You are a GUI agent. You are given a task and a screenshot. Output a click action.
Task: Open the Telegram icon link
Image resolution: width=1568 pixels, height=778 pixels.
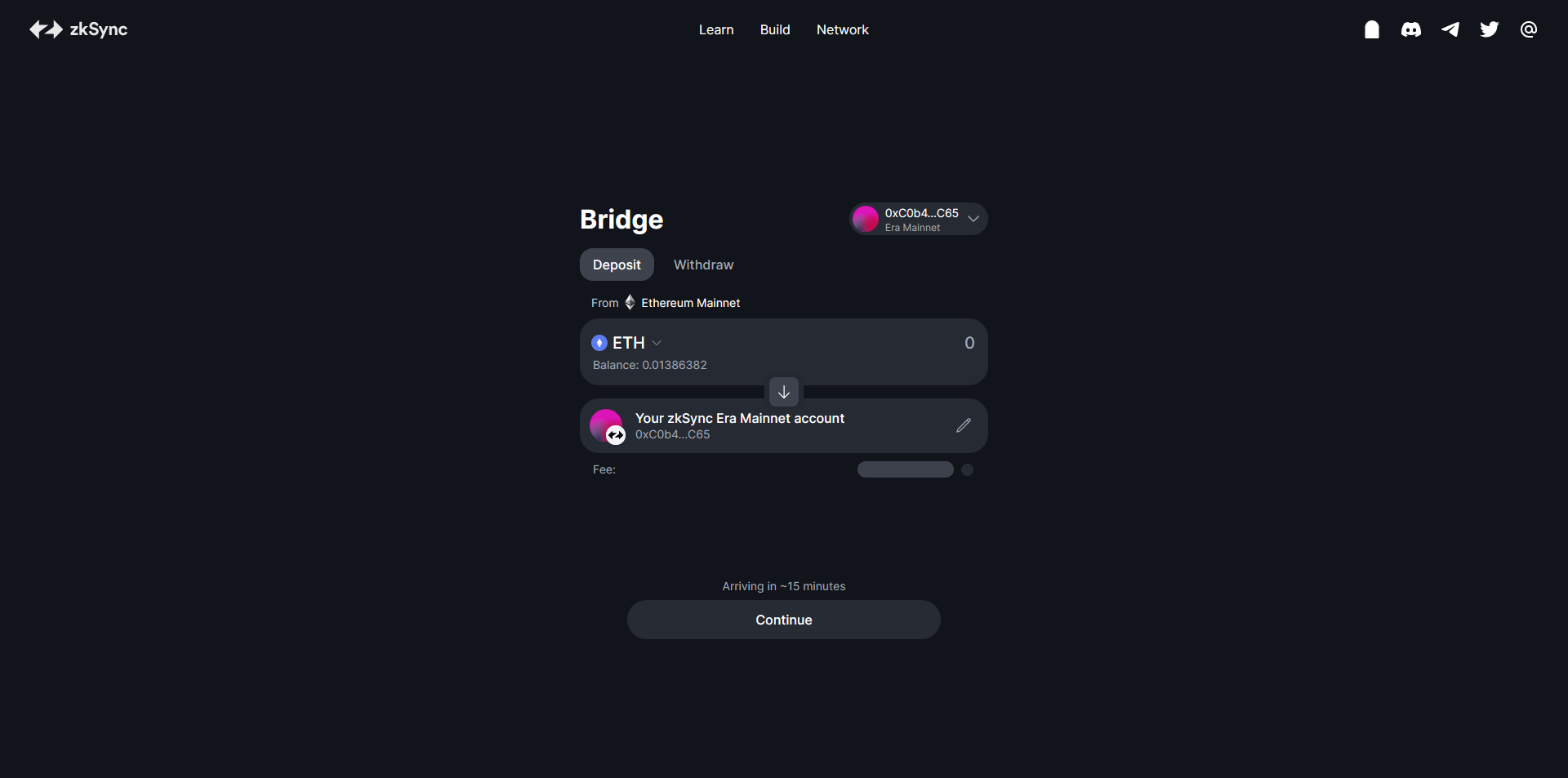(x=1450, y=29)
